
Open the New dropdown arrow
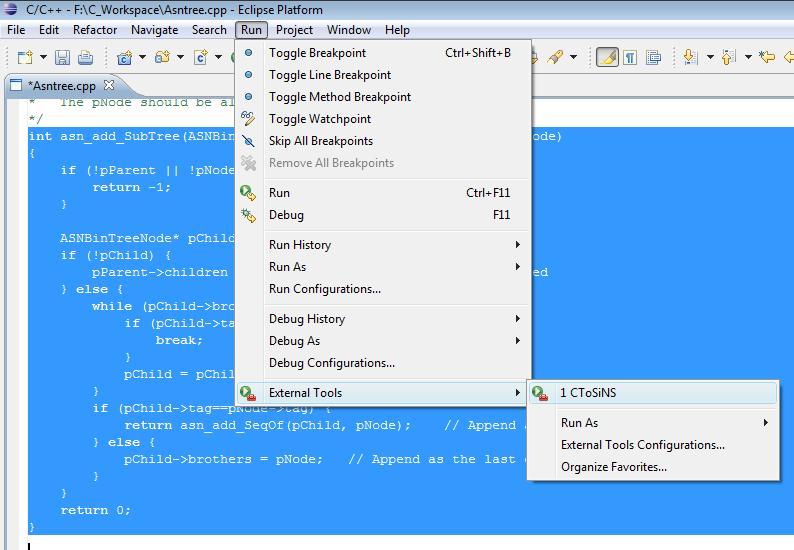[44, 57]
